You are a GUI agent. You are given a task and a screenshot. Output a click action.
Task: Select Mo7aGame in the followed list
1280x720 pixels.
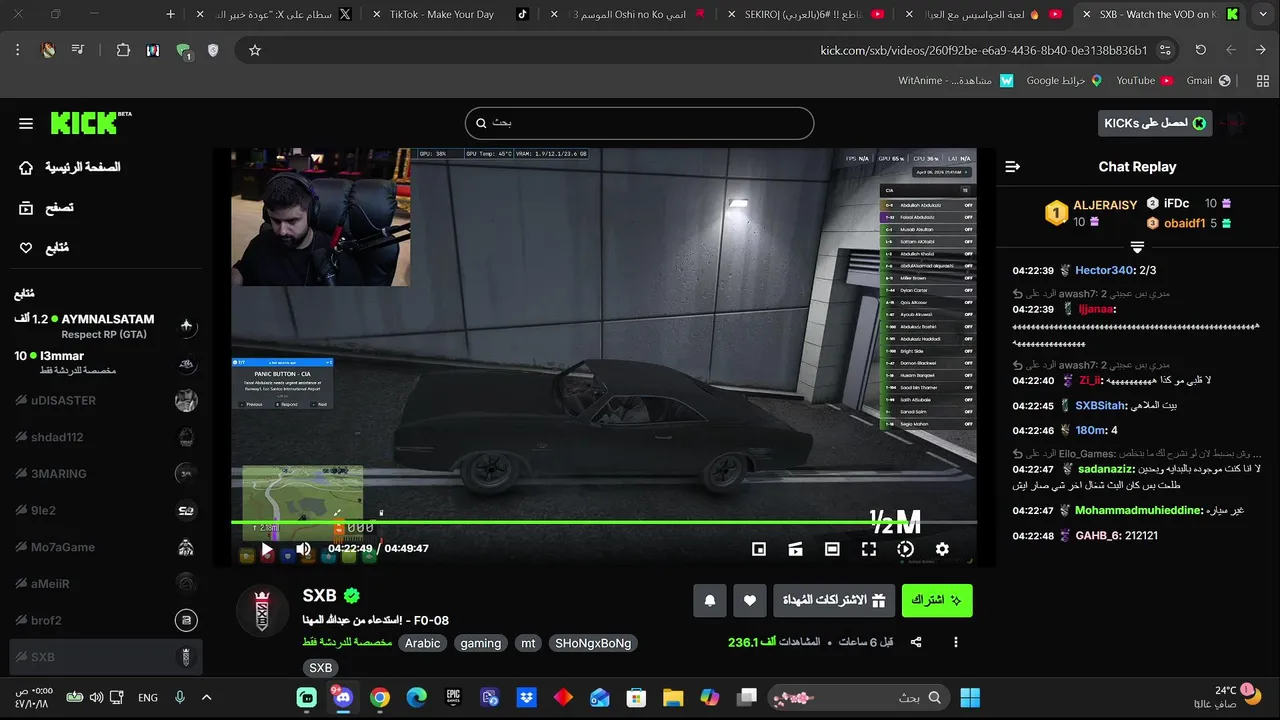tap(104, 547)
